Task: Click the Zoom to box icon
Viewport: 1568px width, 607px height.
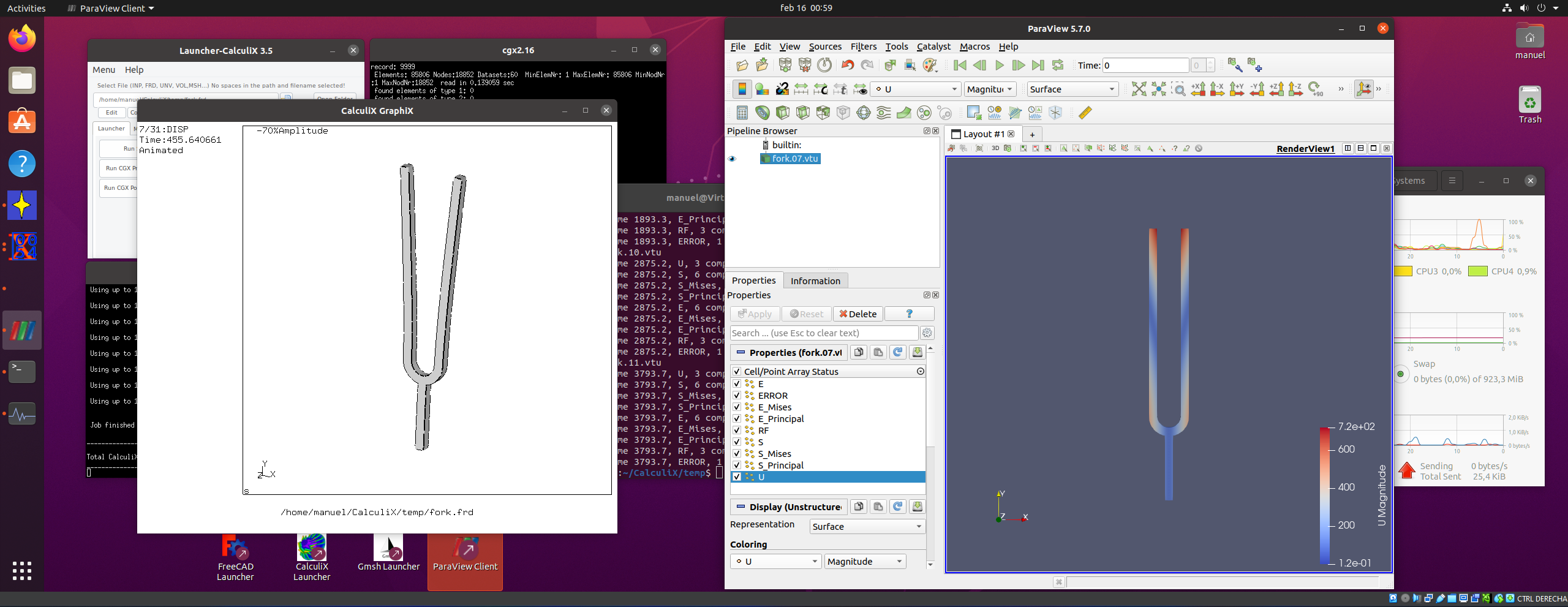Action: [x=1178, y=89]
